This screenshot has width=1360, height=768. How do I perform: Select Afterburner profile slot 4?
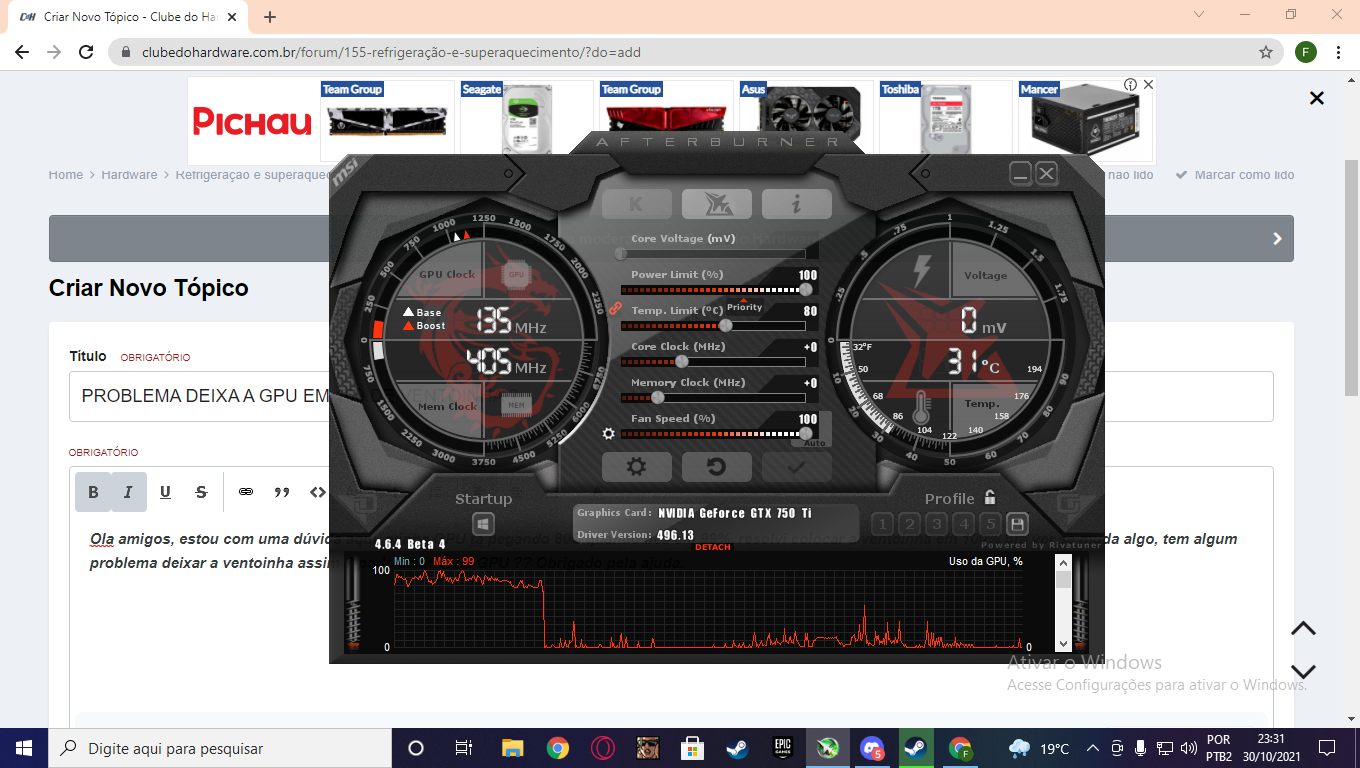963,524
